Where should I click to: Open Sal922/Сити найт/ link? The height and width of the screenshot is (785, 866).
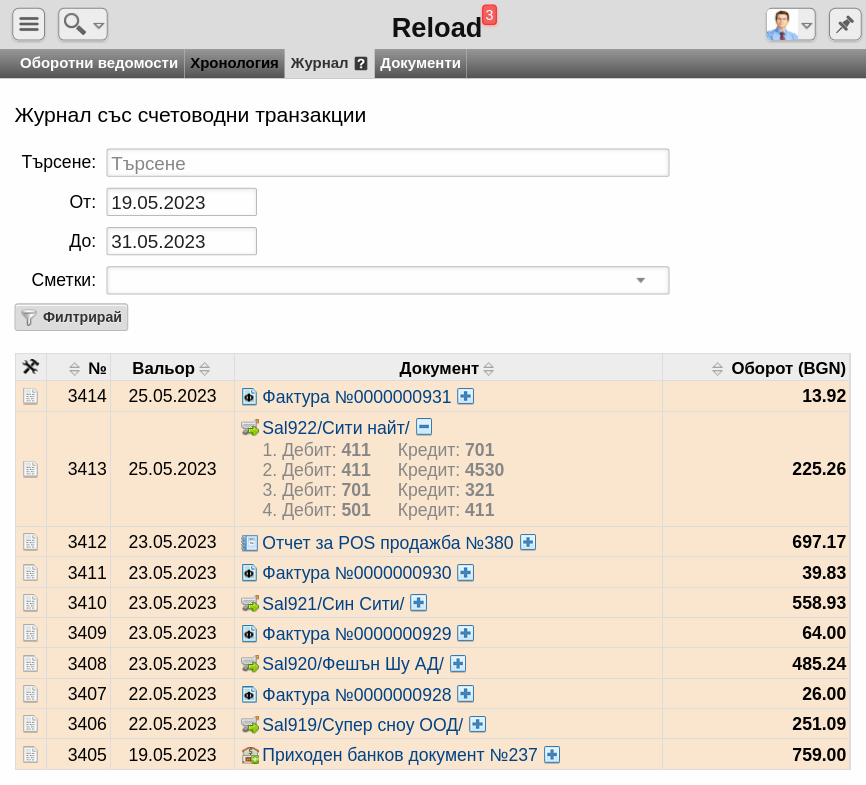336,428
